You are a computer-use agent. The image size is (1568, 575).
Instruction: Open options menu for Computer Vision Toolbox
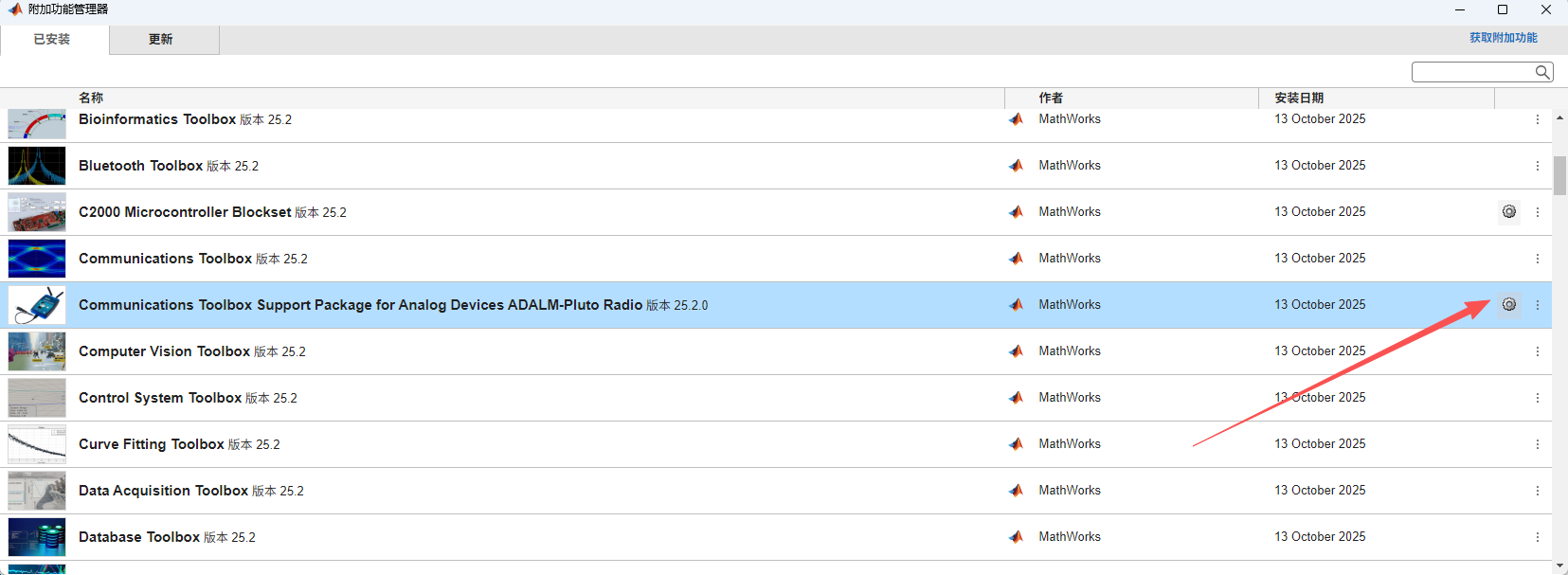point(1538,351)
